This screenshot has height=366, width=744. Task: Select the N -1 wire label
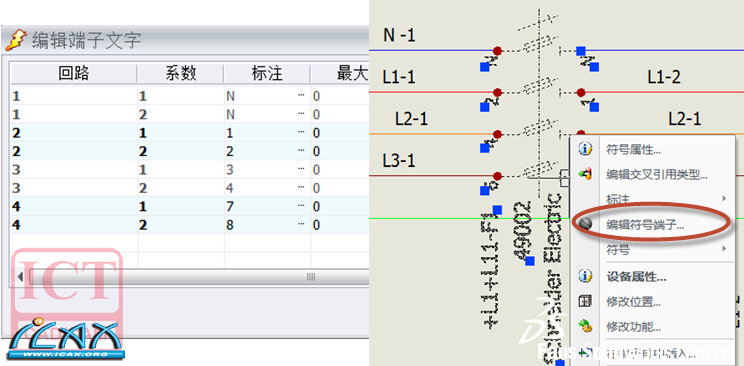click(x=399, y=35)
